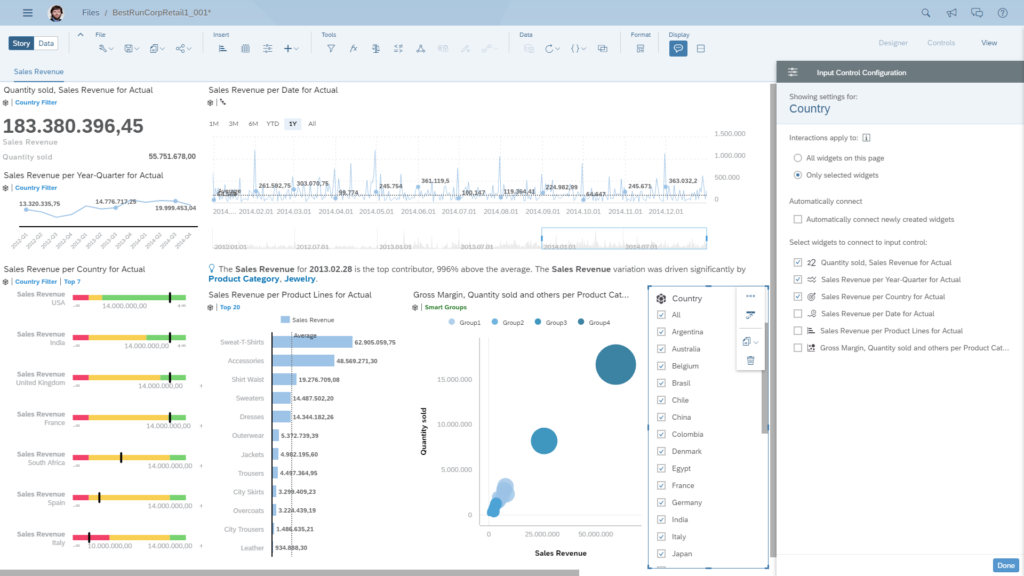Screen dimensions: 1024x576
Task: Open the Insert plus dropdown
Action: tap(291, 48)
